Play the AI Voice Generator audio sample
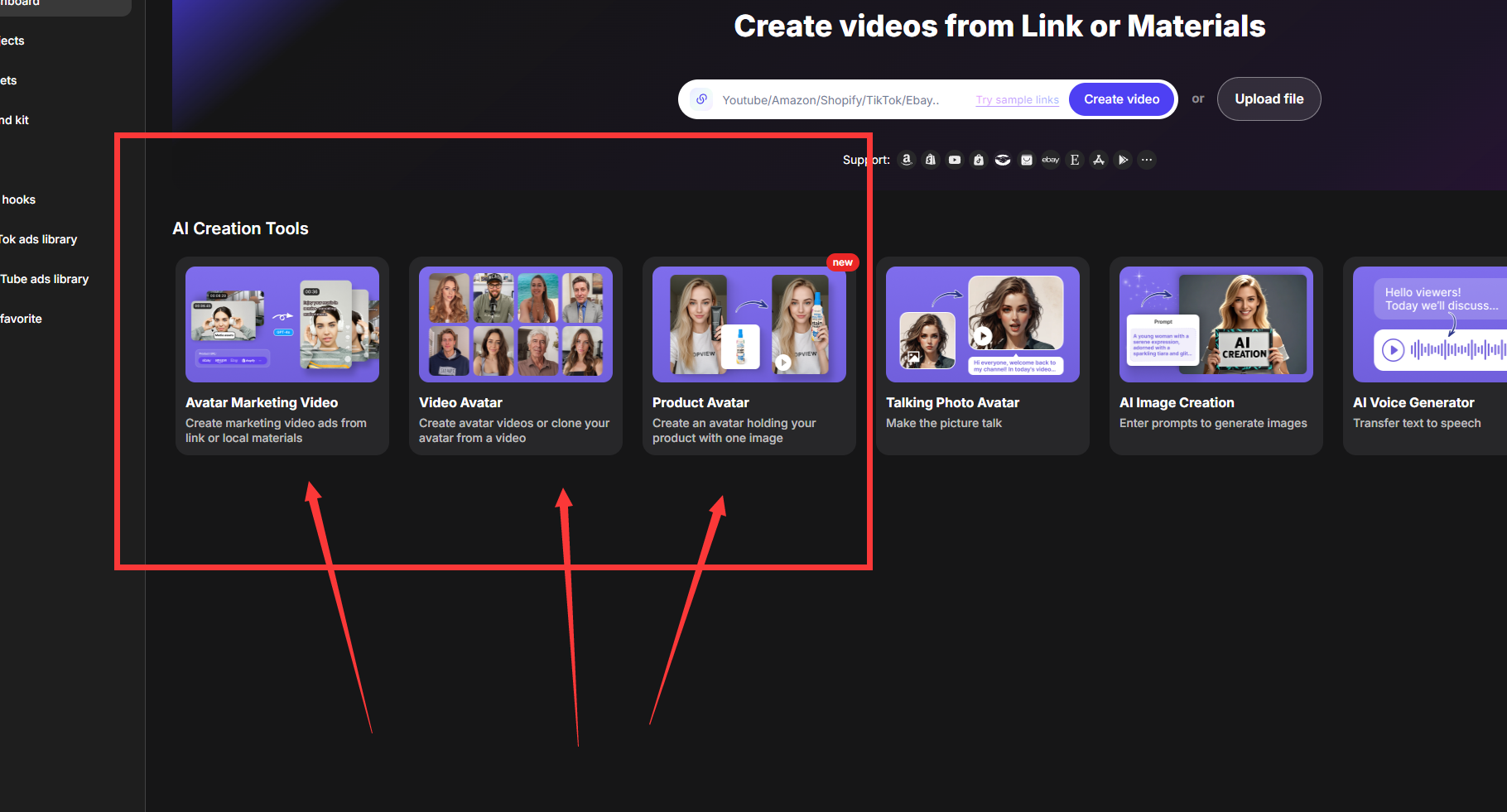The image size is (1507, 812). (1393, 350)
